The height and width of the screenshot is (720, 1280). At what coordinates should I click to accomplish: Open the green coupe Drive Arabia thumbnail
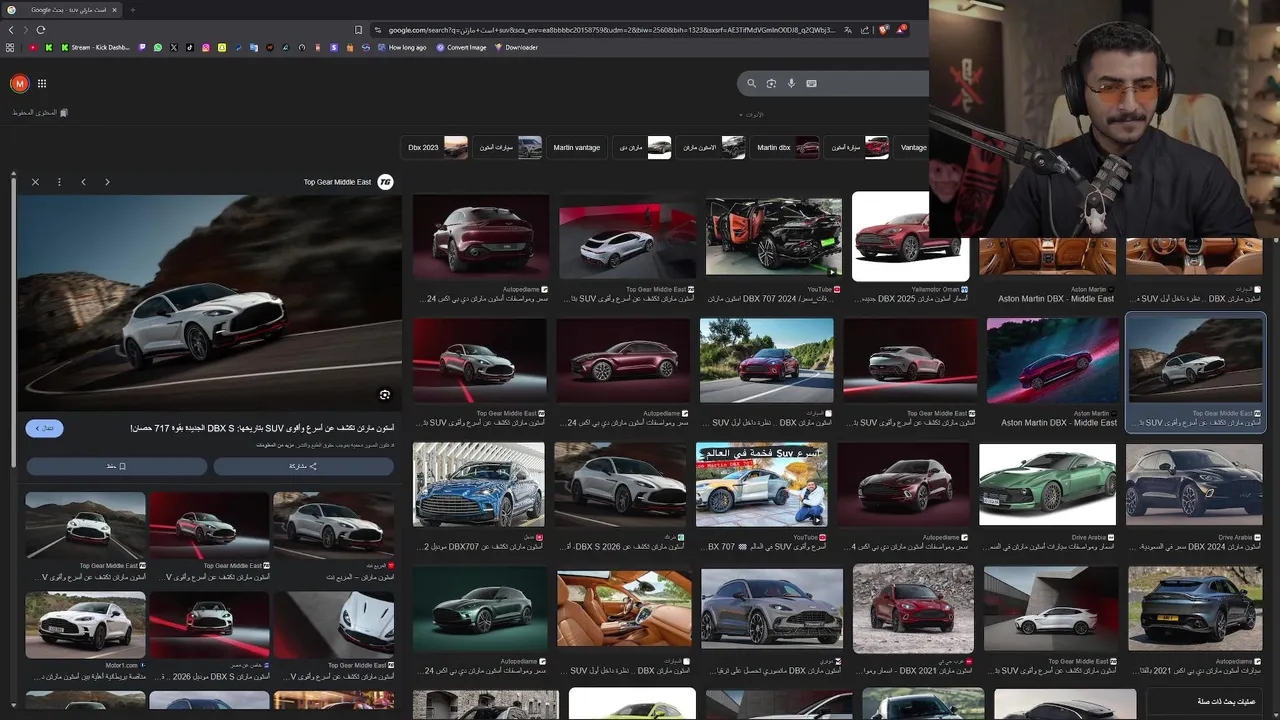pos(1047,485)
